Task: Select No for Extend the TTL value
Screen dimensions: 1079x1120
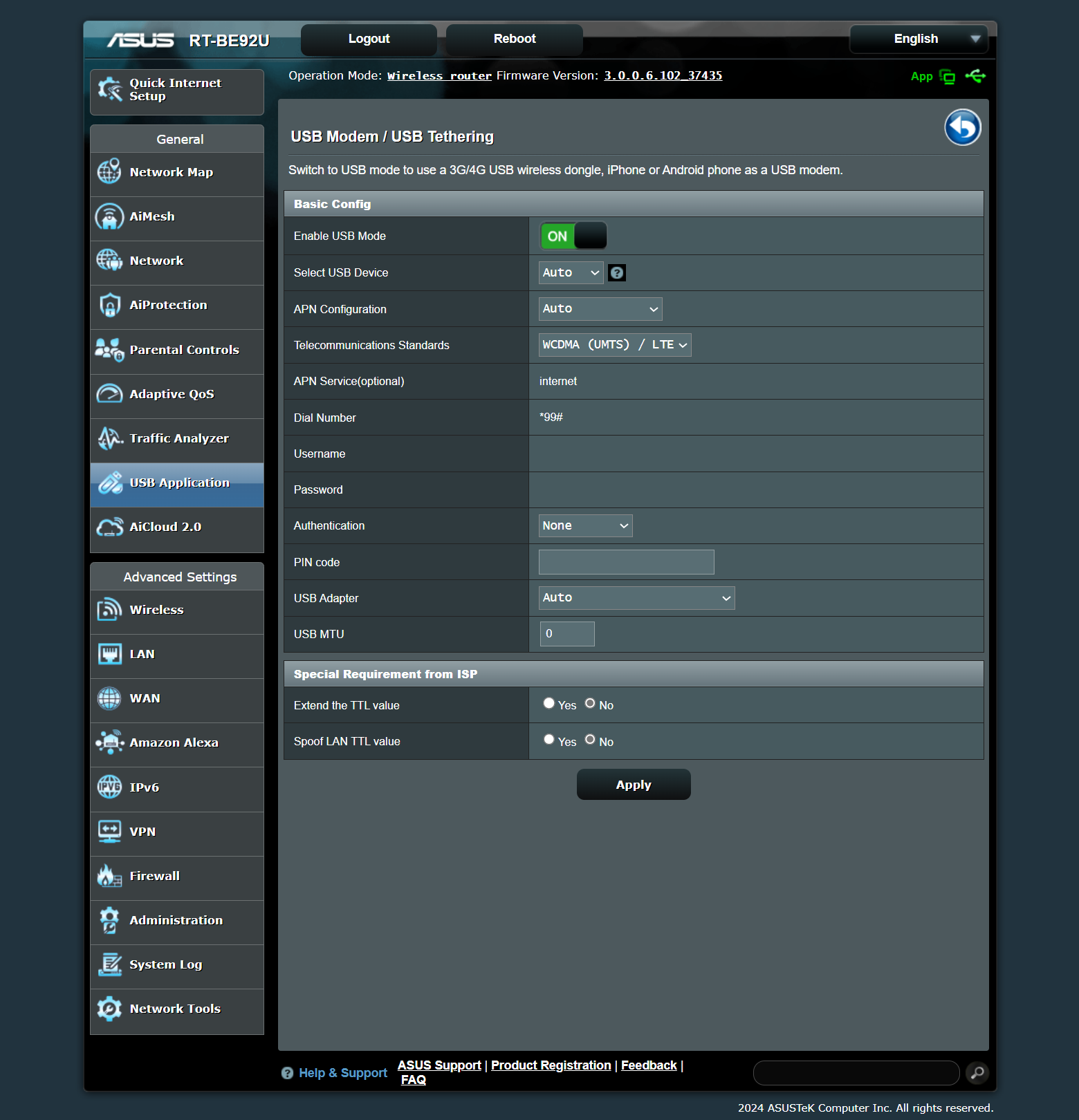Action: [x=590, y=703]
